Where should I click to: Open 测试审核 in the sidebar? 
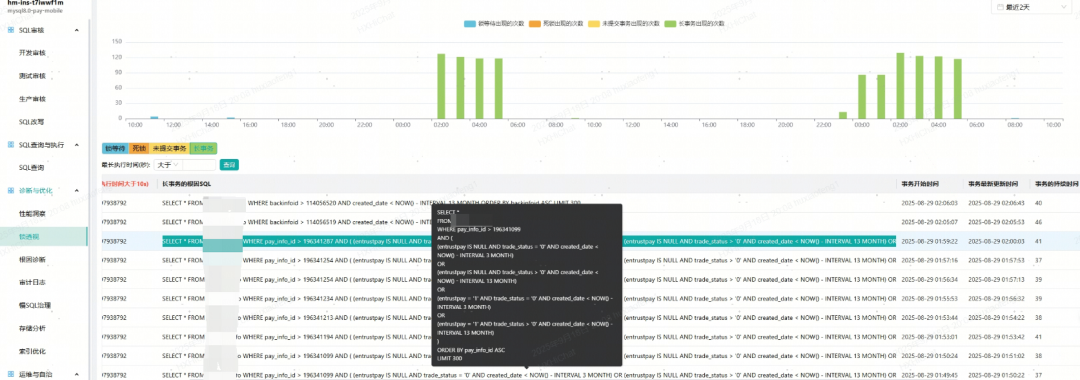(x=32, y=76)
